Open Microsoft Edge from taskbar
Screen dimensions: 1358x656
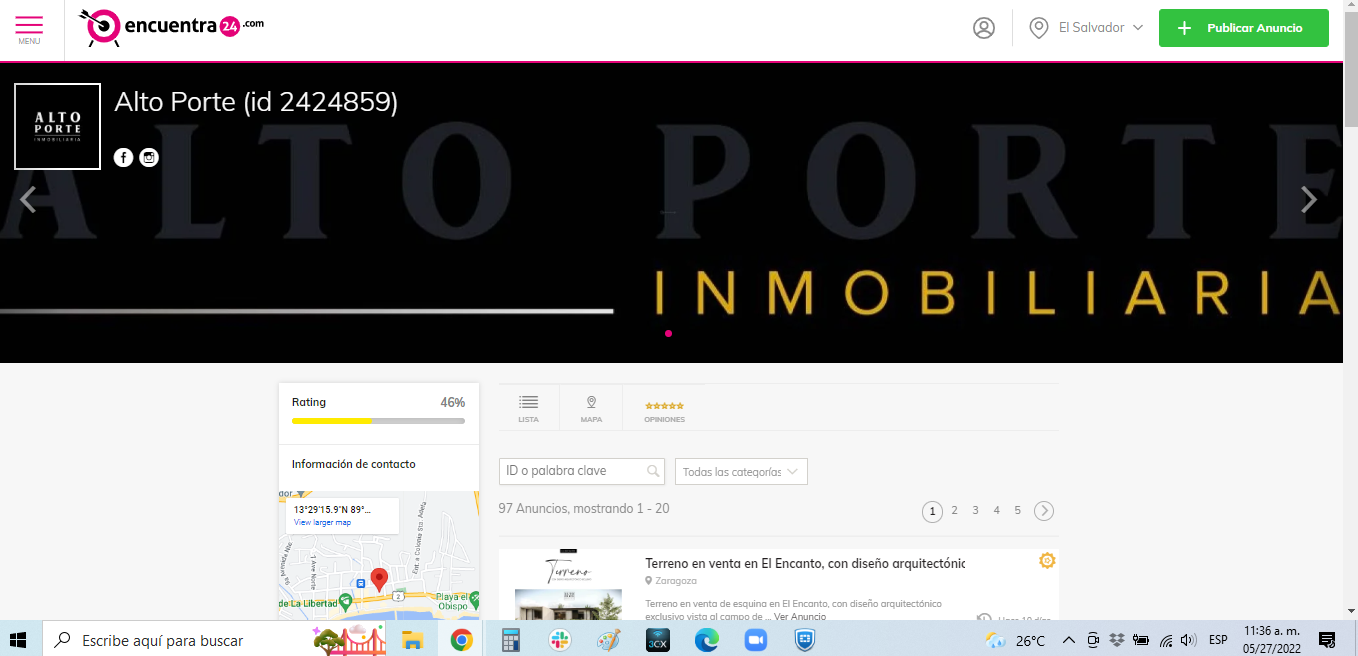707,640
